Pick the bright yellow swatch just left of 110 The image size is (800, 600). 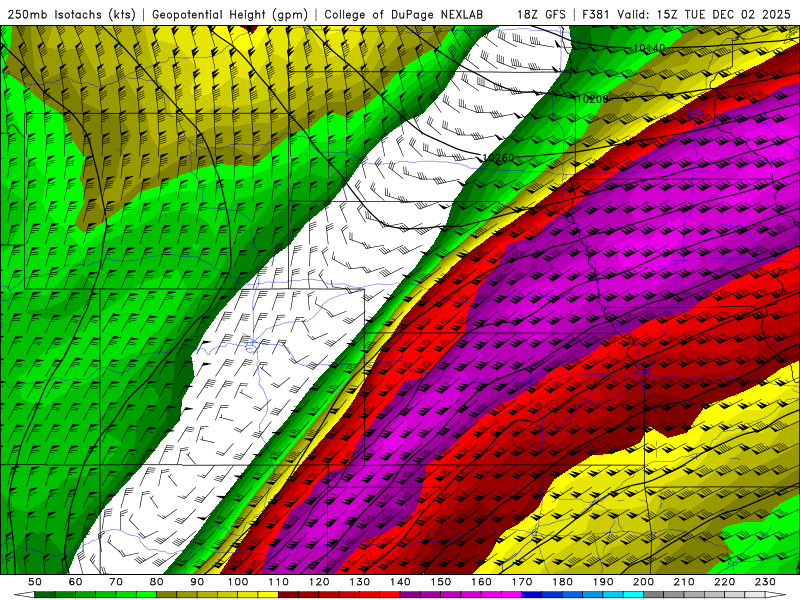(268, 595)
